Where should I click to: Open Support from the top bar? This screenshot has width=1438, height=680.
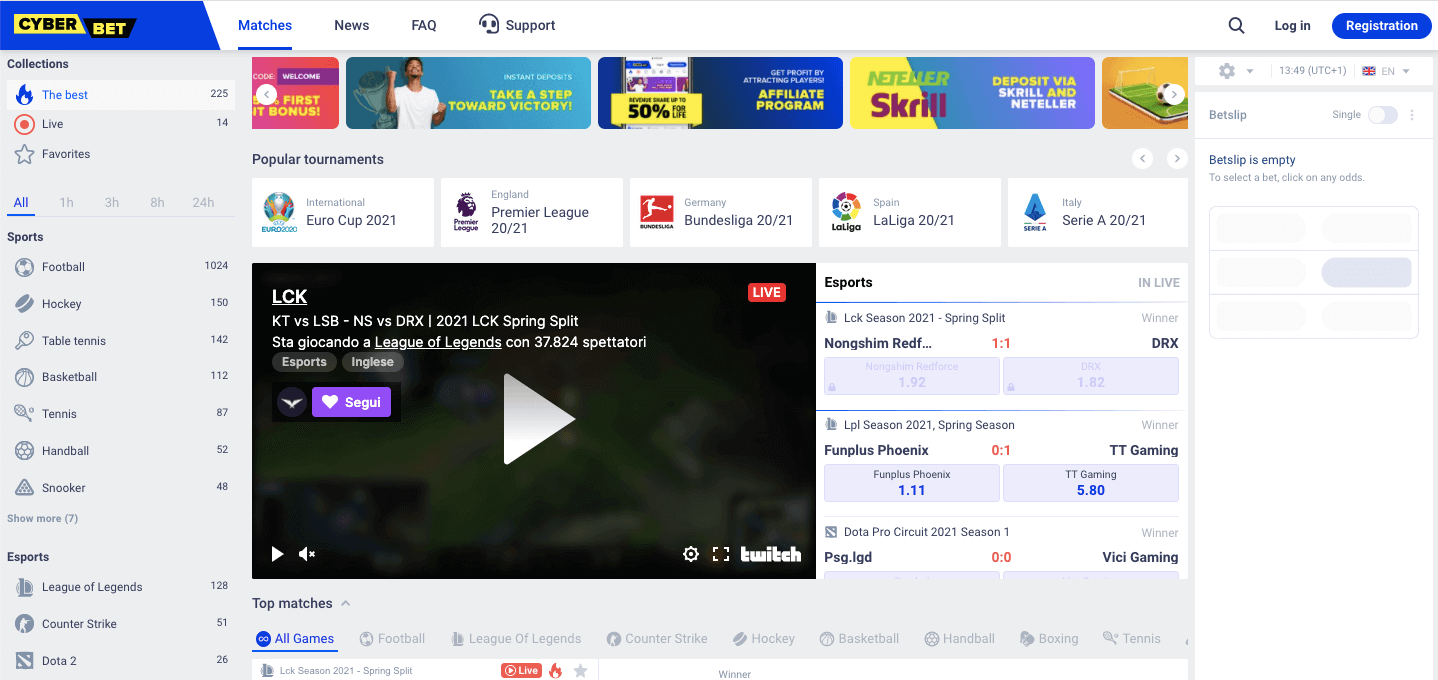pos(516,24)
